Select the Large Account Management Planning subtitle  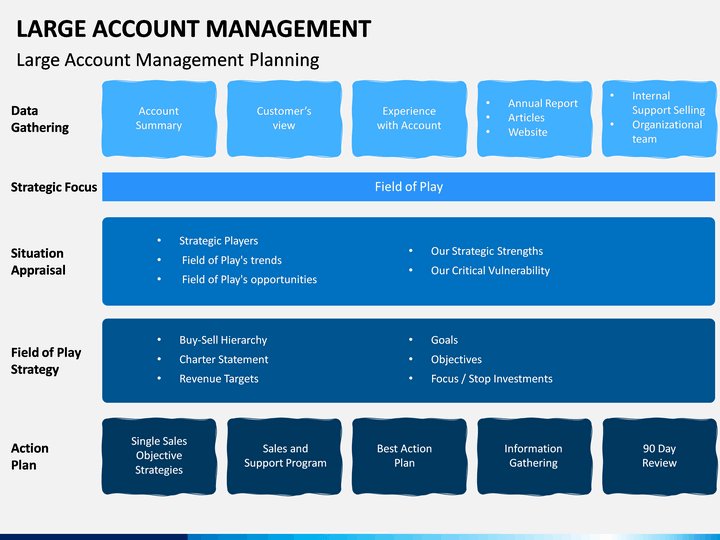point(168,61)
